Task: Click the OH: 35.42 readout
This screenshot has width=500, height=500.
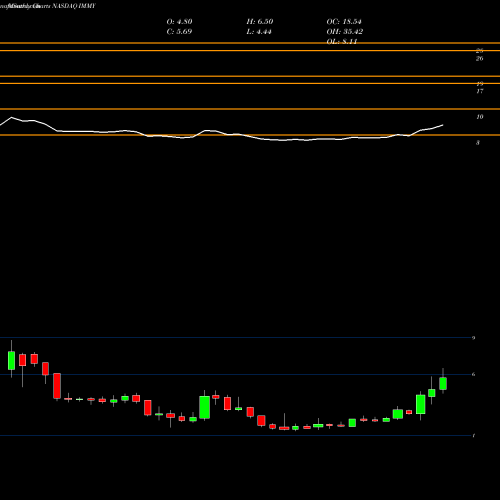Action: [345, 32]
